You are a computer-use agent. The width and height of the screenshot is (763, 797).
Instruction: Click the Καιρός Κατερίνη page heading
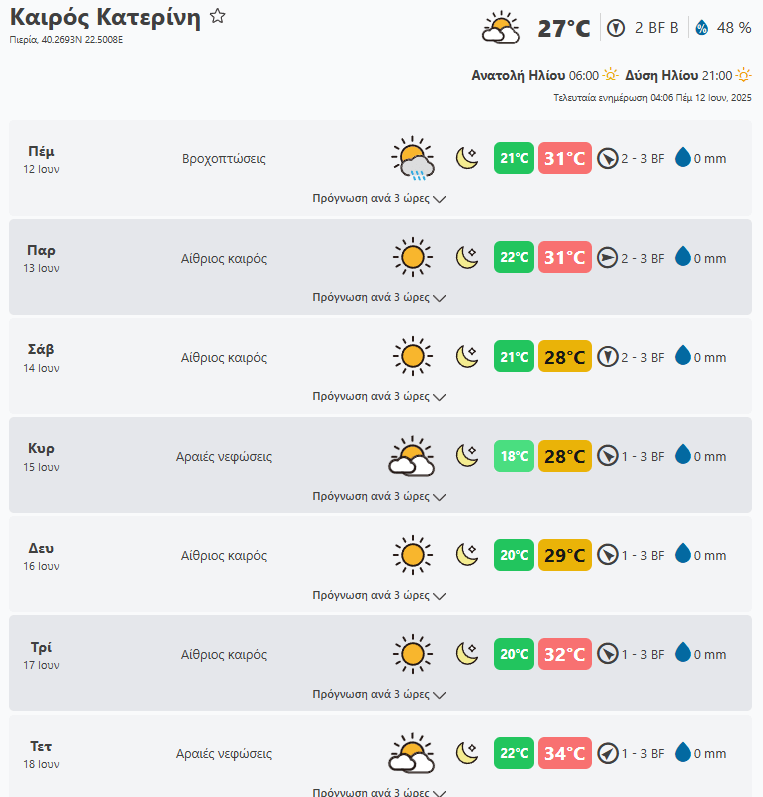tap(105, 18)
